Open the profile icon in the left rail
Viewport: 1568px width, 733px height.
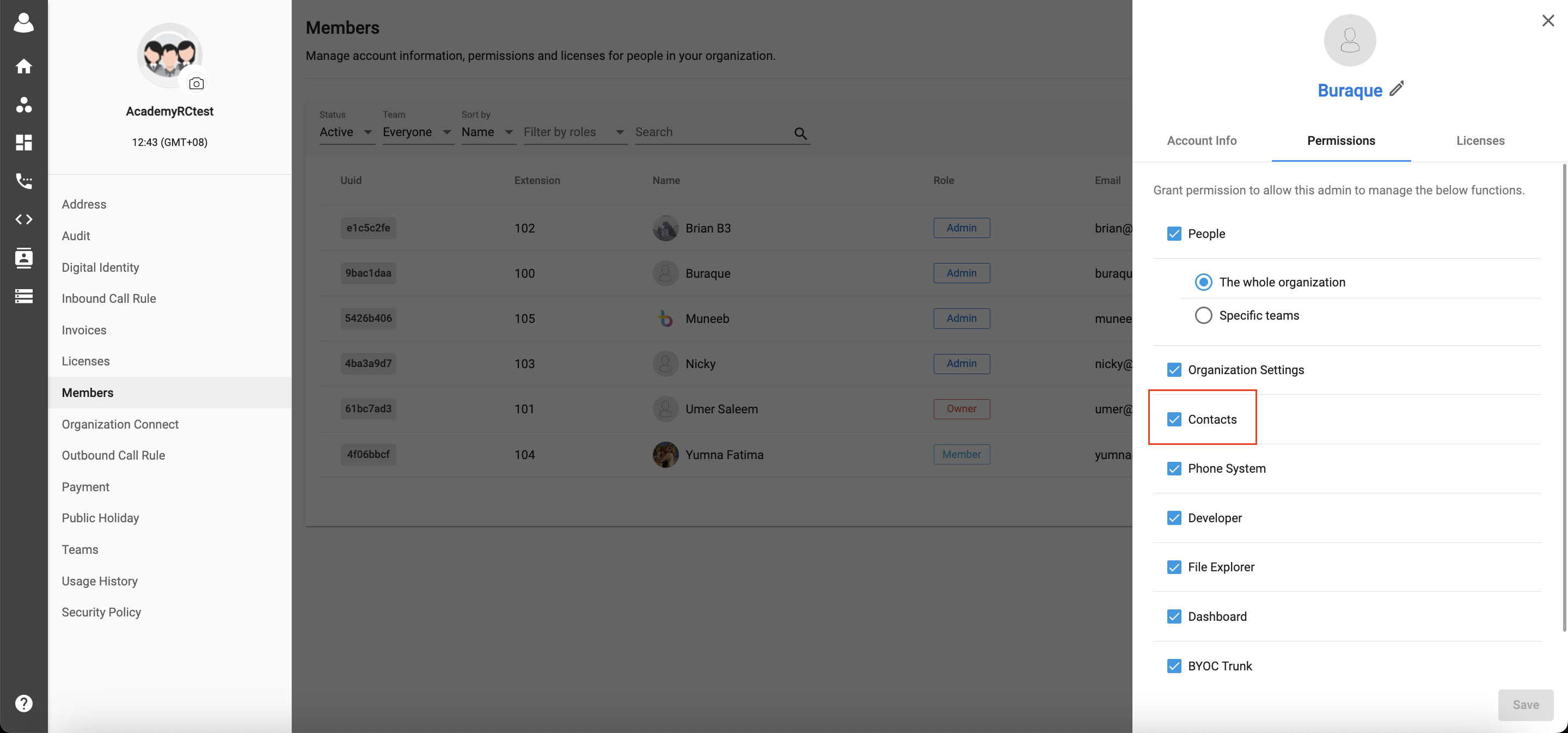[24, 23]
